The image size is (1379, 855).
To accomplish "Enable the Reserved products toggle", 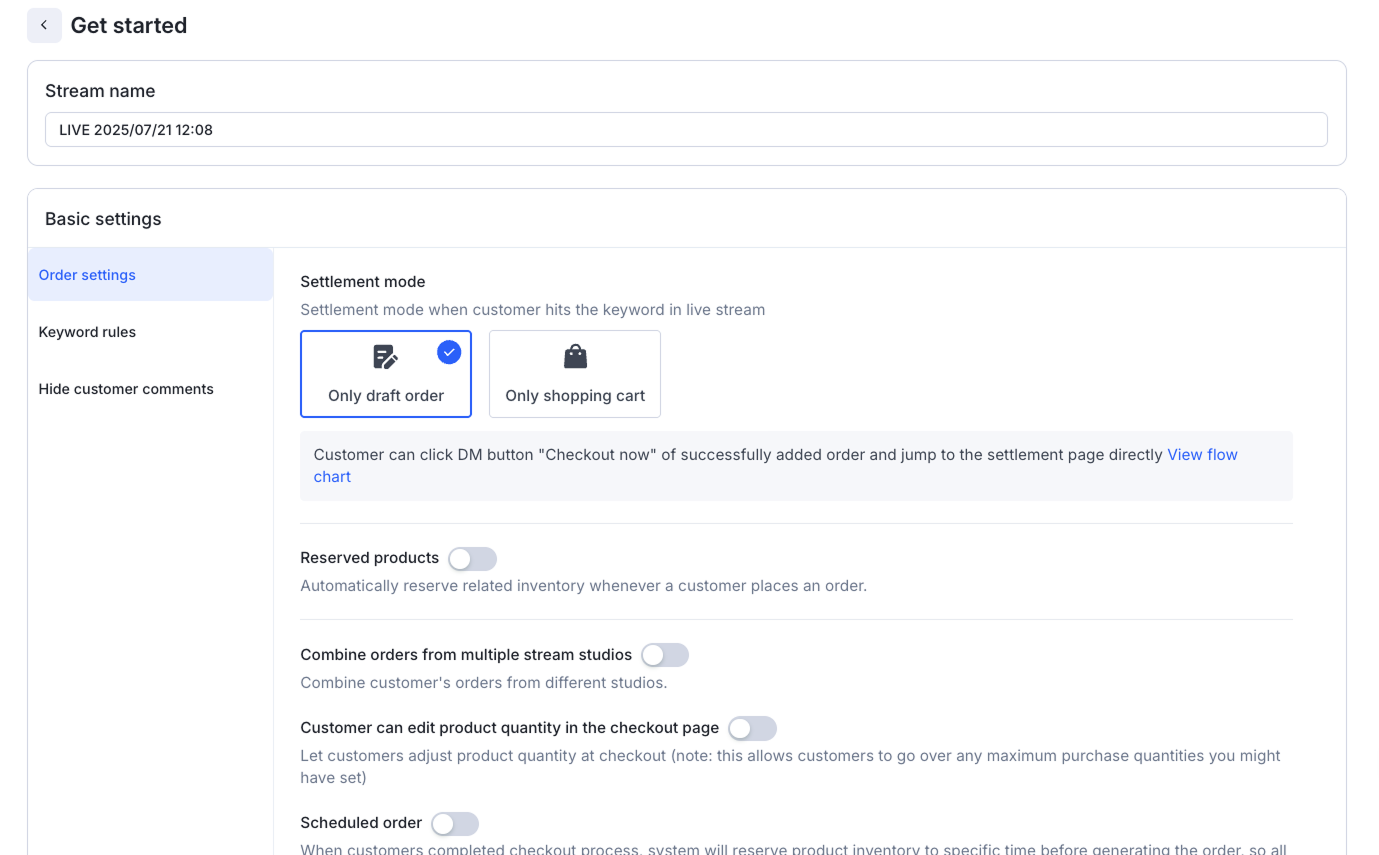I will (472, 558).
